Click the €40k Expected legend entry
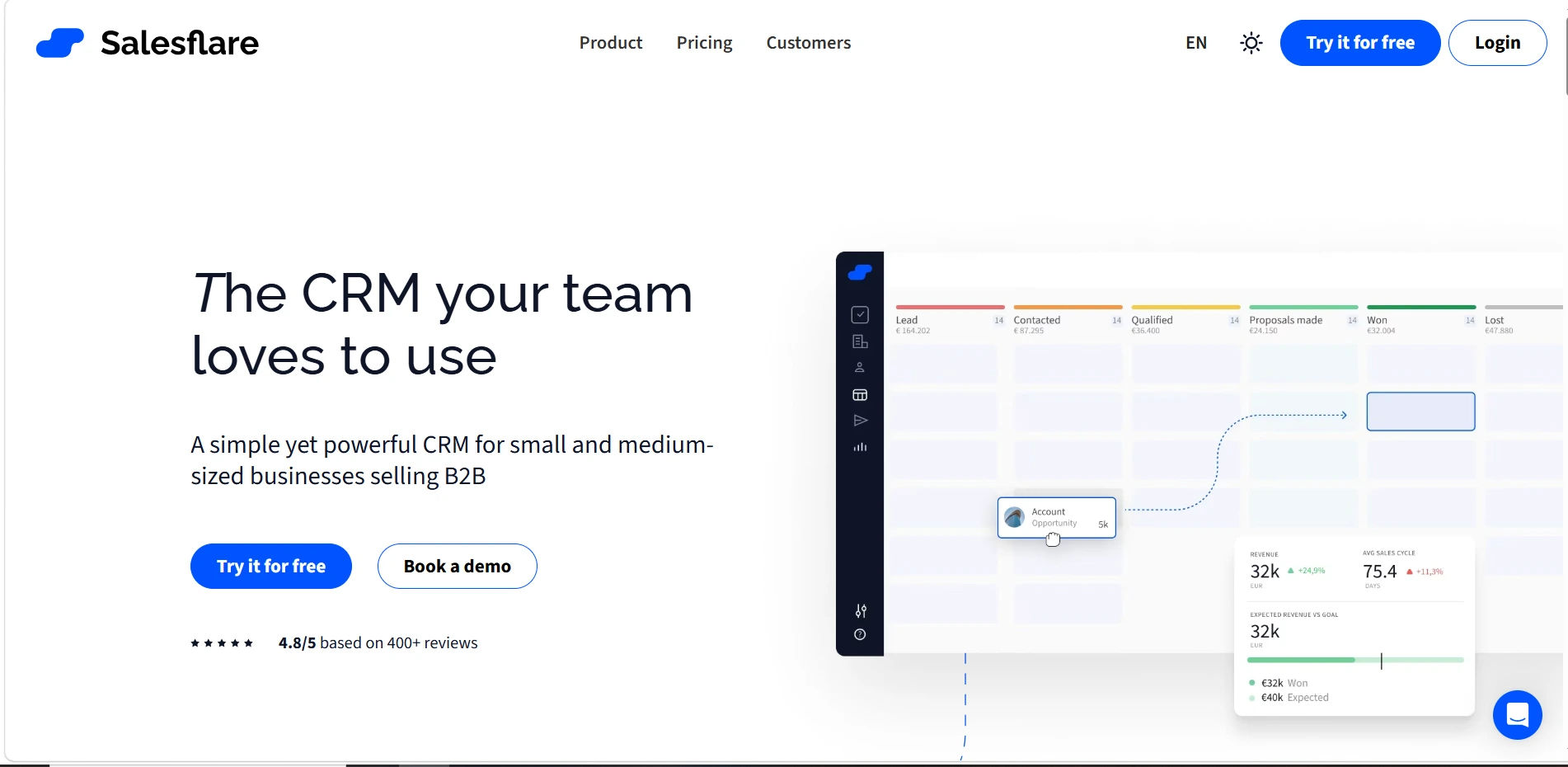 click(x=1289, y=698)
